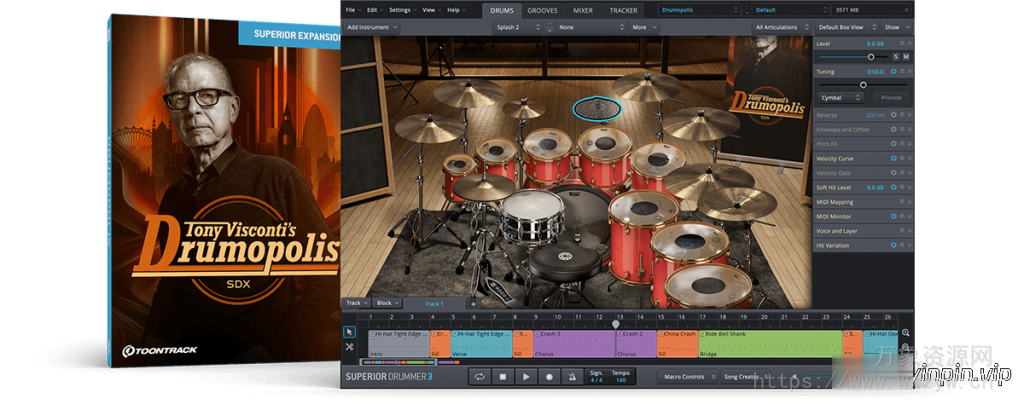Toggle MIDI Monitor power button
The height and width of the screenshot is (416, 1024).
pyautogui.click(x=893, y=216)
